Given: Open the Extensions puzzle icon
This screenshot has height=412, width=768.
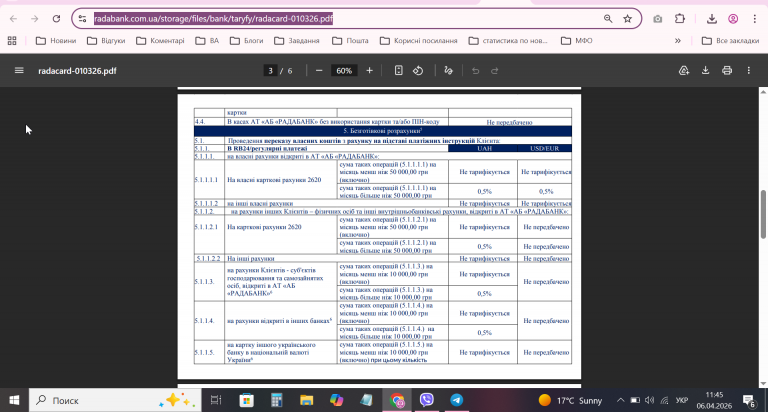Looking at the screenshot, I should [680, 19].
